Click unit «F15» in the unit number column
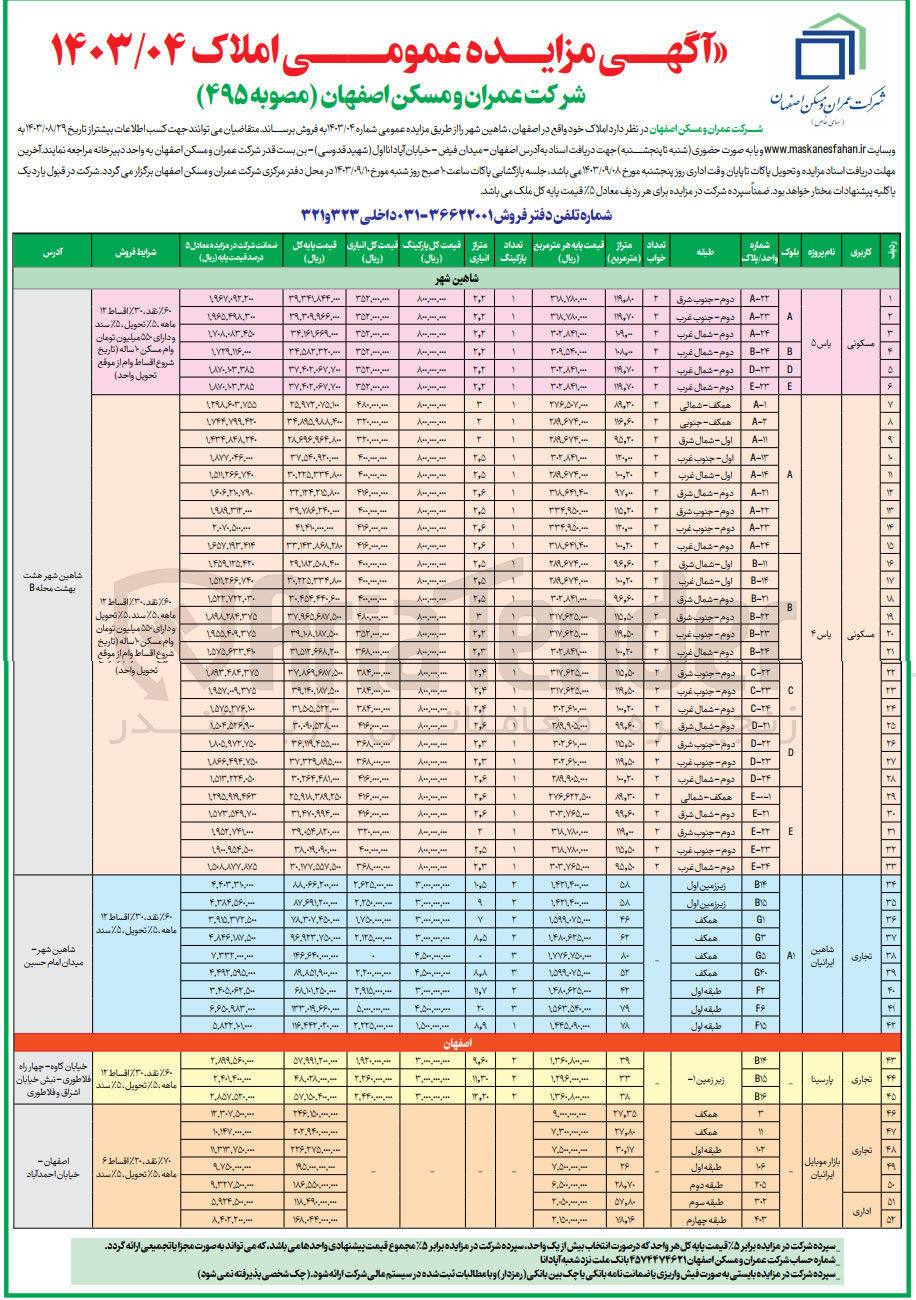 click(x=758, y=1025)
